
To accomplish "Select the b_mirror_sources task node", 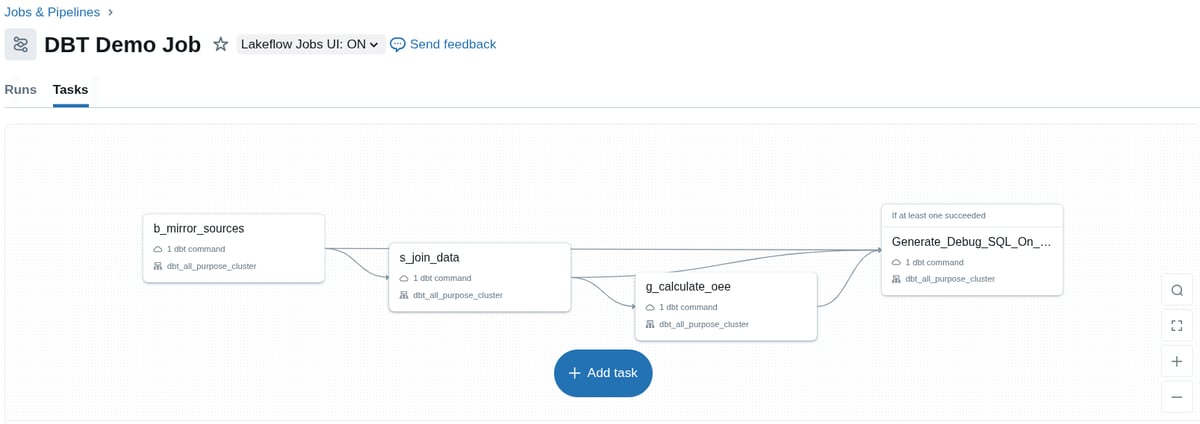I will (233, 247).
